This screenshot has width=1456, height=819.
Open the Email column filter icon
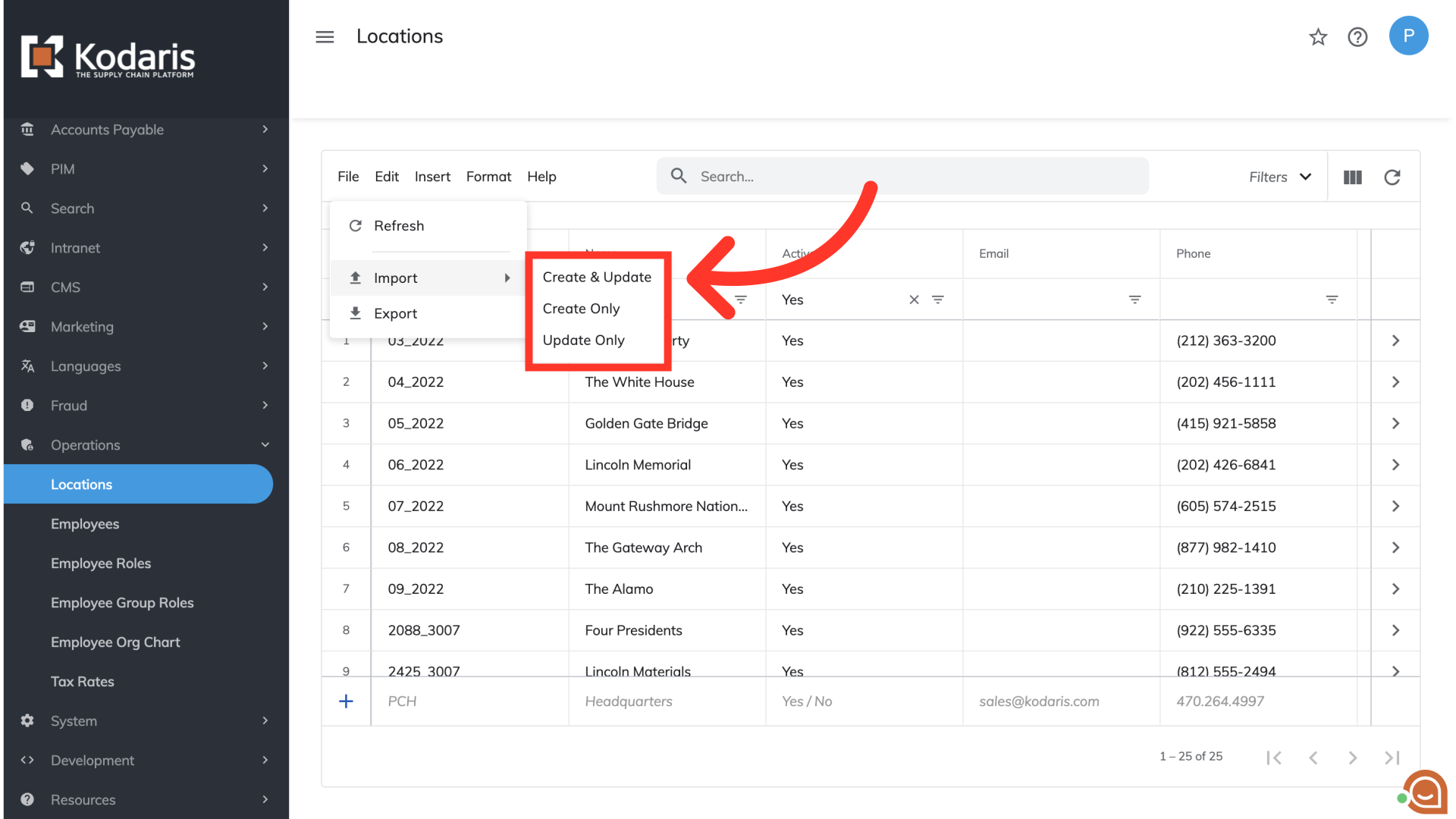point(1134,300)
